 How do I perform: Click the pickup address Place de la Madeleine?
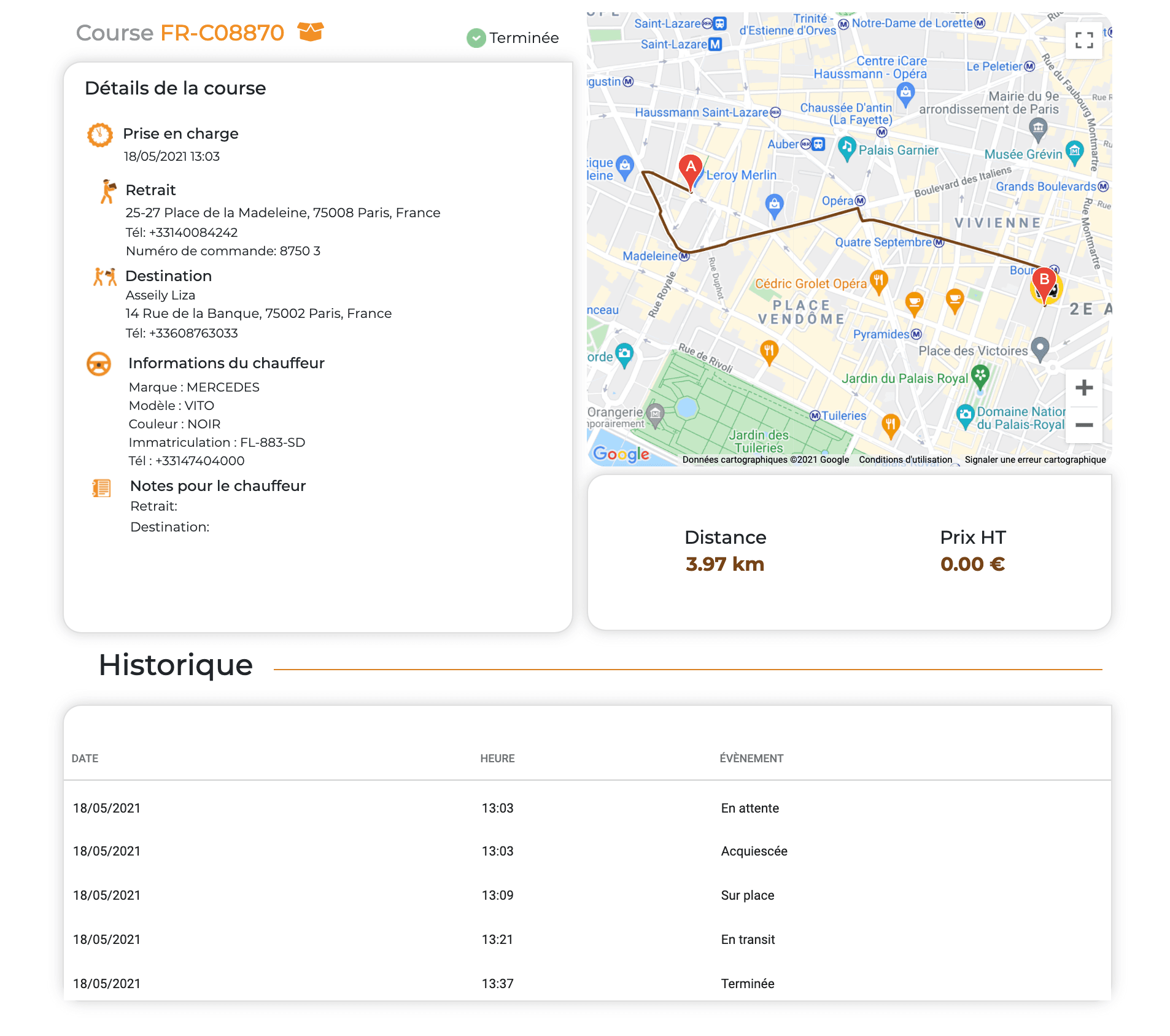click(283, 213)
